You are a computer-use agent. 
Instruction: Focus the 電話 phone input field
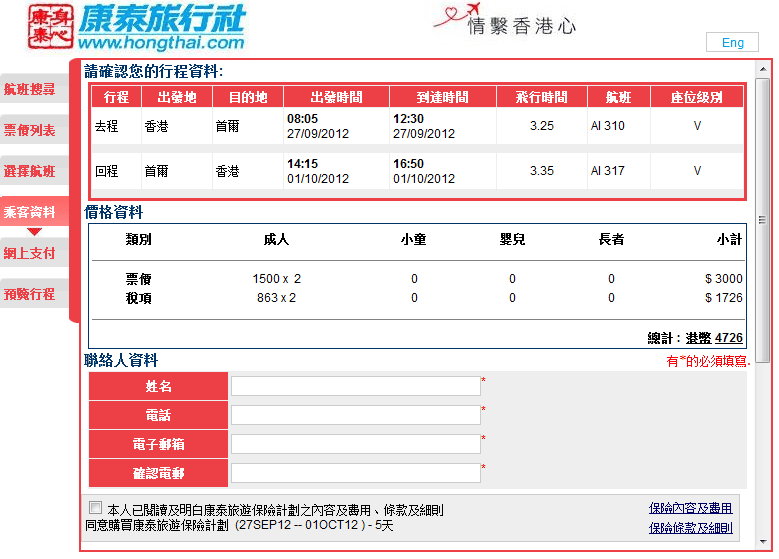[x=355, y=415]
